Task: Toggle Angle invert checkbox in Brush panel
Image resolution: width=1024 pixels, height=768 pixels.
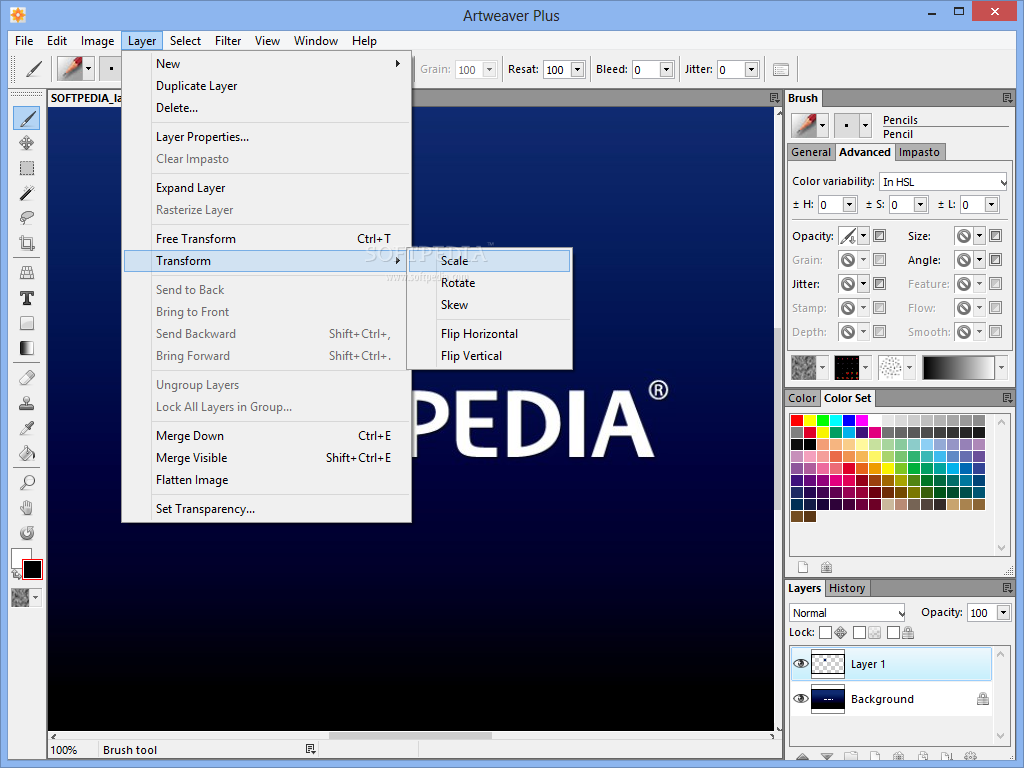Action: (995, 260)
